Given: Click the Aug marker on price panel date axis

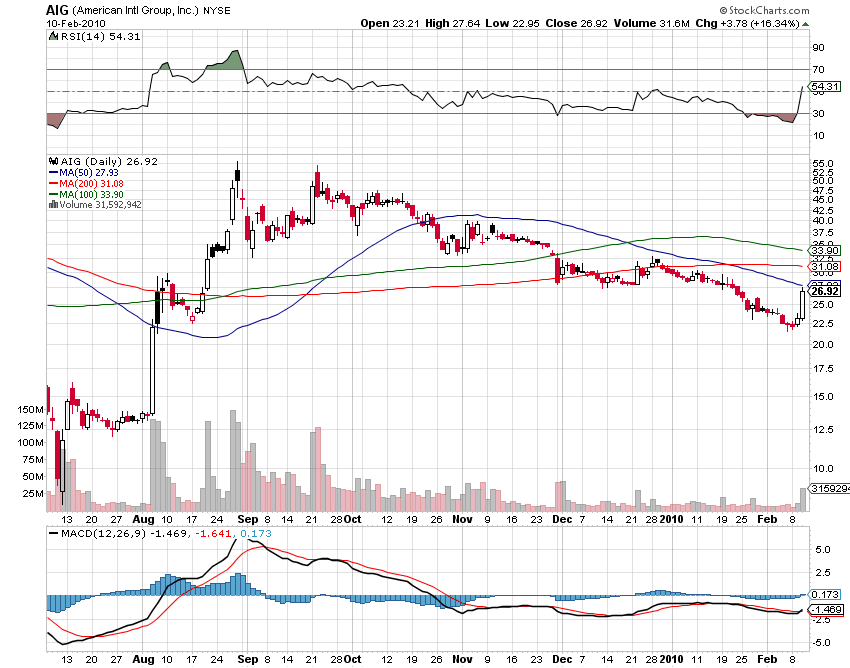Looking at the screenshot, I should pos(143,519).
